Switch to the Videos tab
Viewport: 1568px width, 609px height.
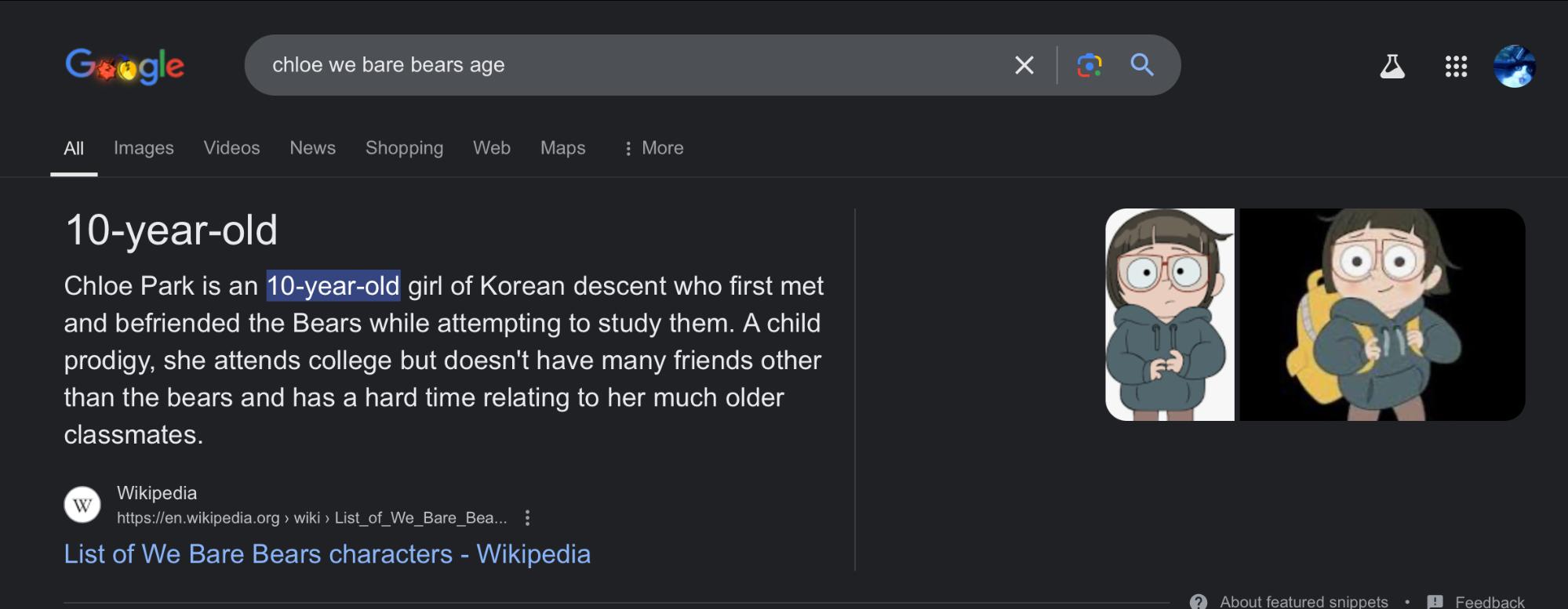pos(231,148)
